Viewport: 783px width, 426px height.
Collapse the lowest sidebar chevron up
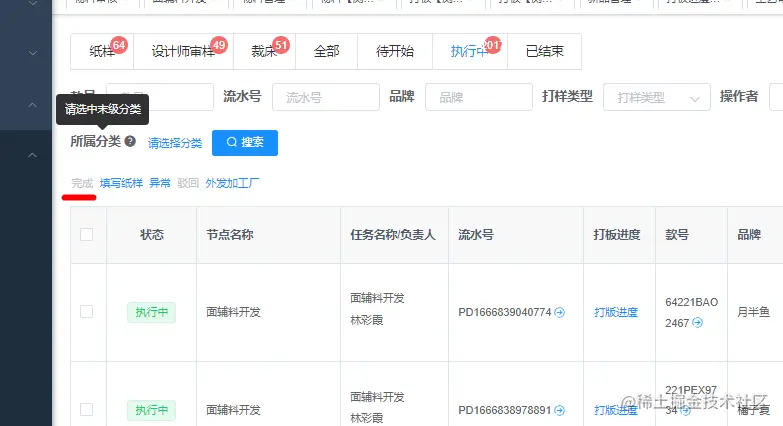[32, 155]
